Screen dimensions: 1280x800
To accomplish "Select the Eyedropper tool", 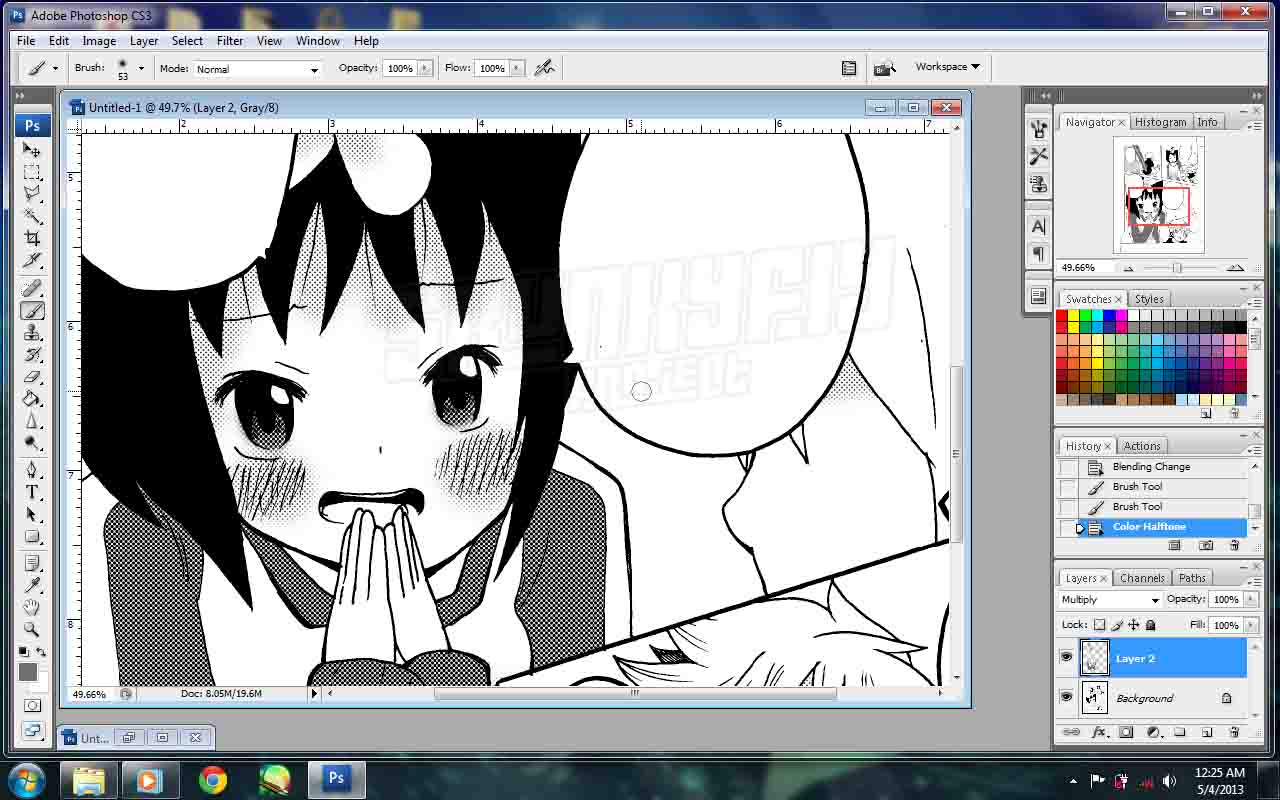I will pyautogui.click(x=32, y=585).
